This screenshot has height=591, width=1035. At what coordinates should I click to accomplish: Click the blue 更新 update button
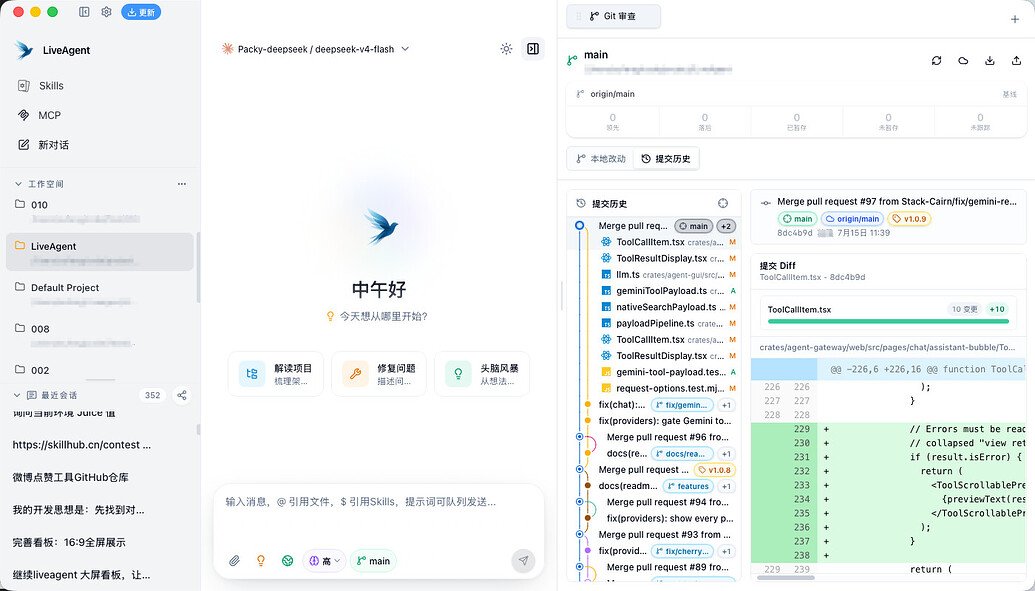(x=141, y=12)
